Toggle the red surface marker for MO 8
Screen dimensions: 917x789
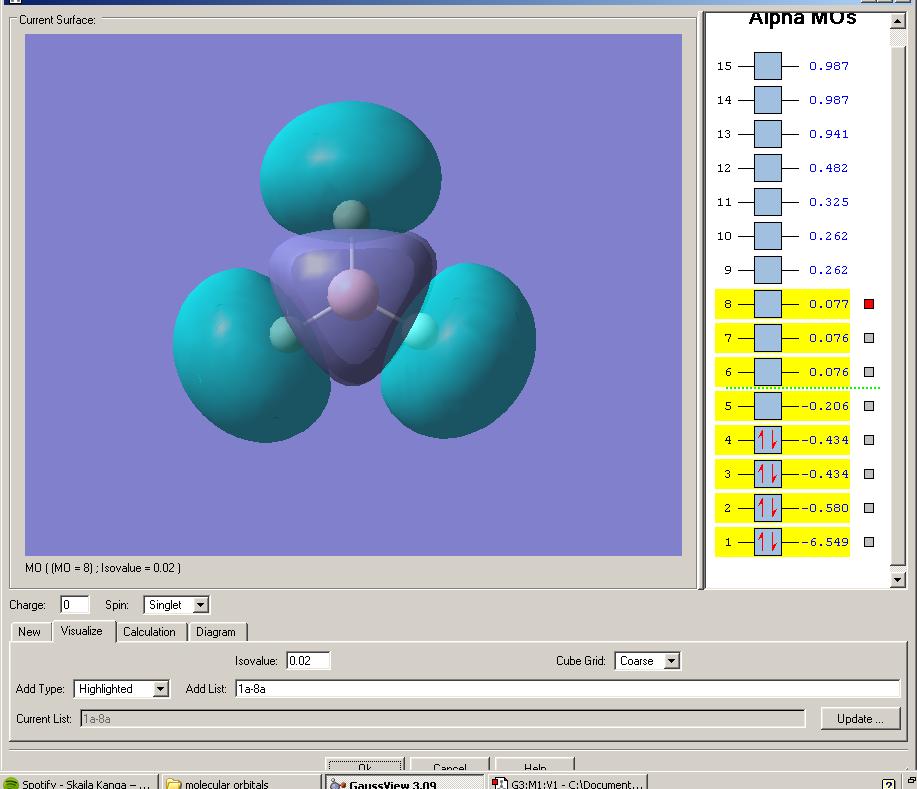point(869,304)
